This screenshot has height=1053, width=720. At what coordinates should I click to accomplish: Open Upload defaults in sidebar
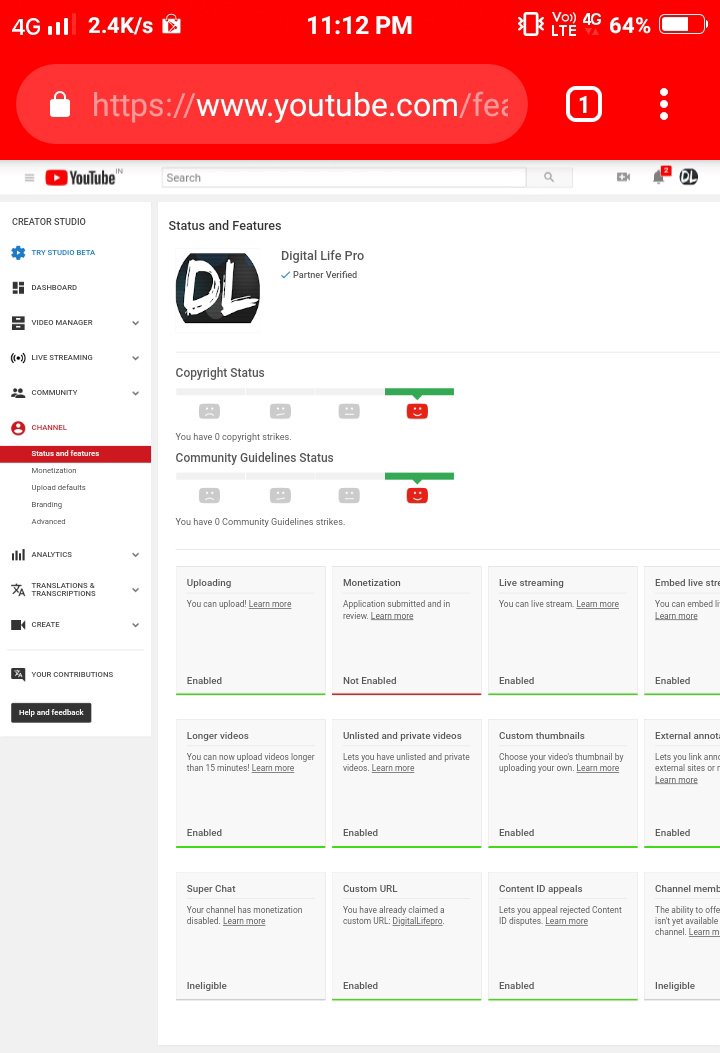58,488
